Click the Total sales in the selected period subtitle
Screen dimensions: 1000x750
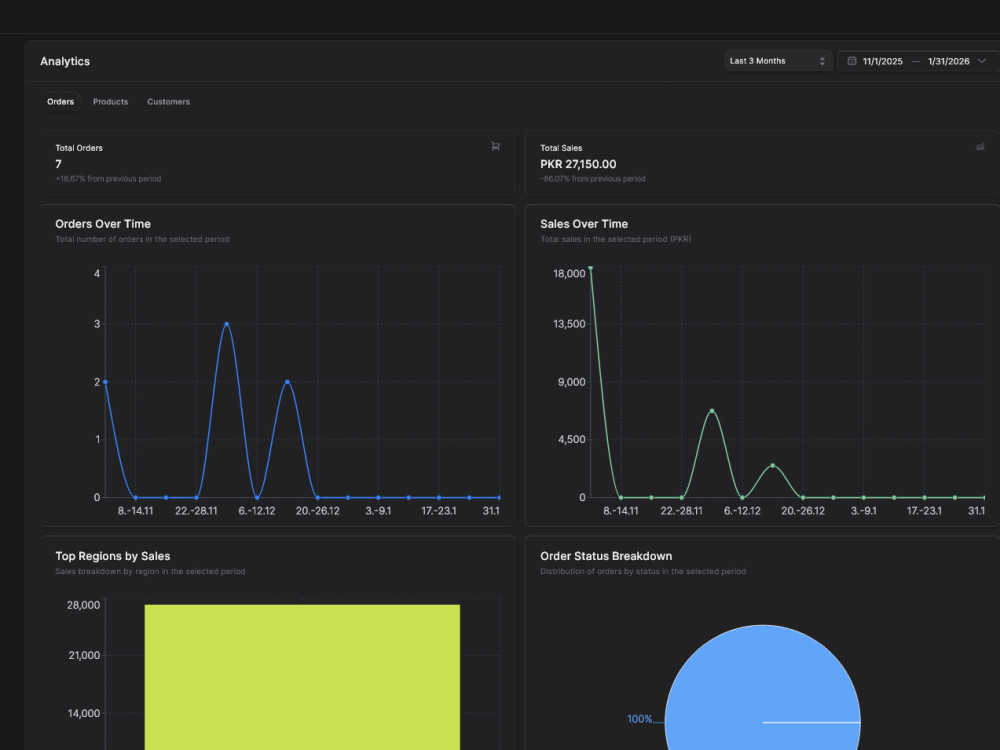pyautogui.click(x=615, y=239)
